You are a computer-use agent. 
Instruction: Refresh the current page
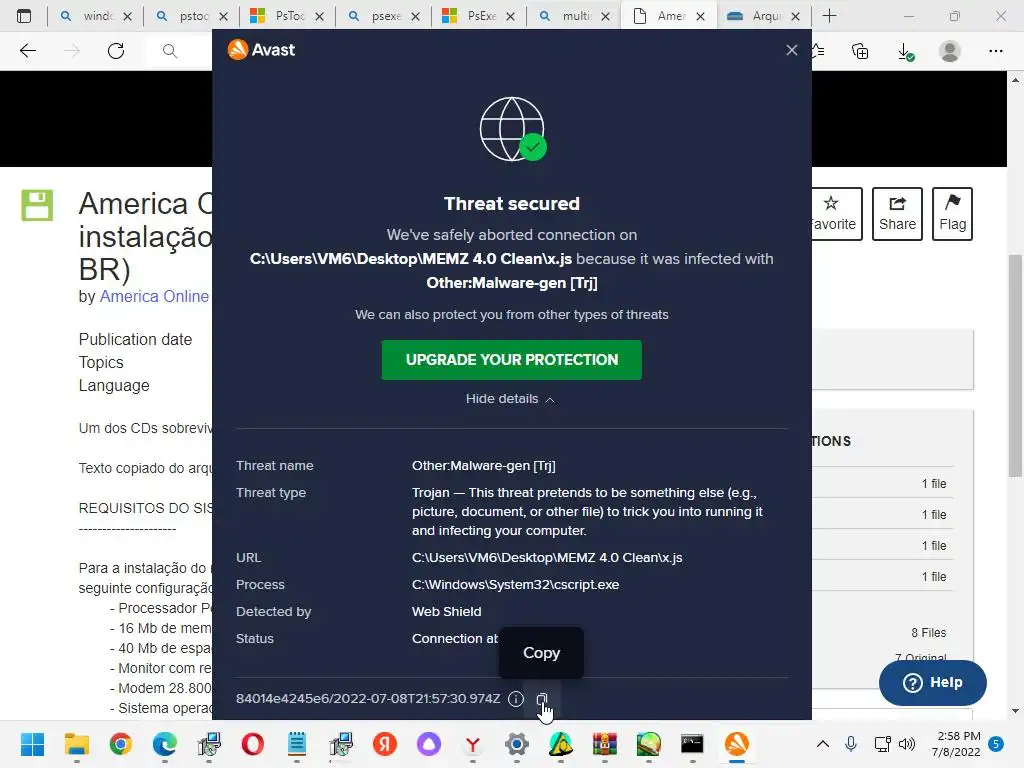[x=116, y=51]
